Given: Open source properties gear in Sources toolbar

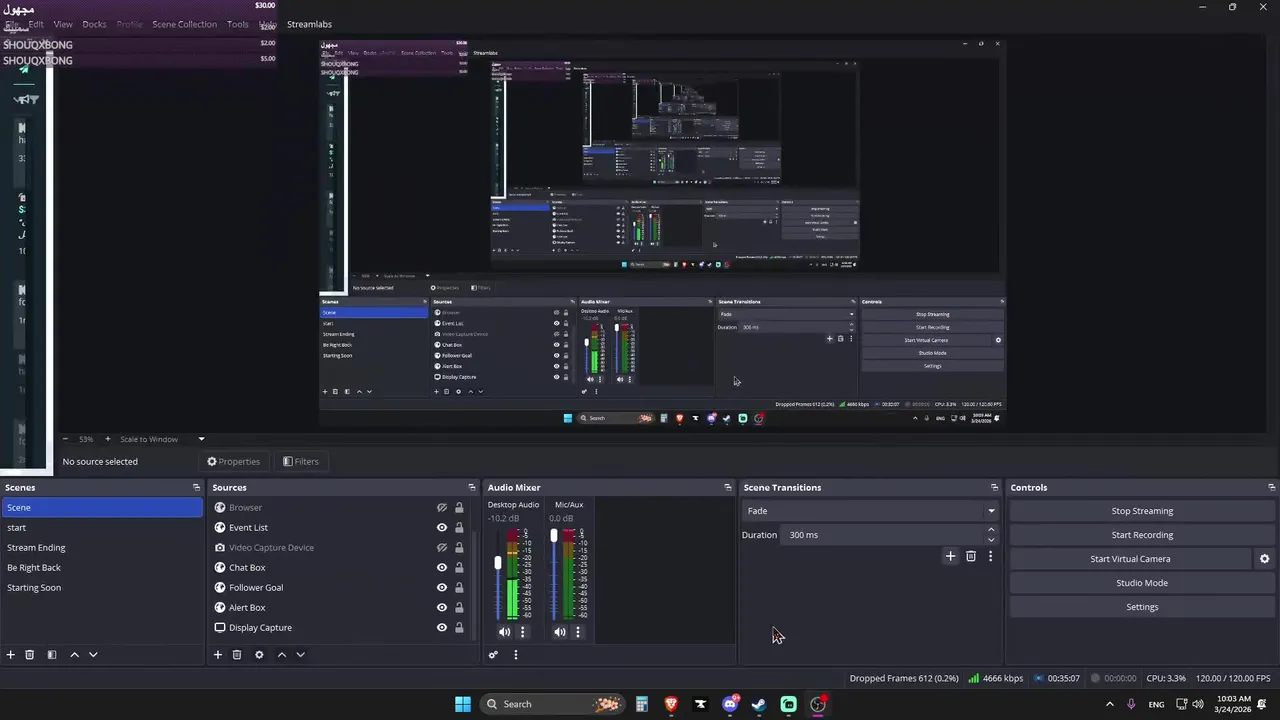Looking at the screenshot, I should click(x=259, y=655).
